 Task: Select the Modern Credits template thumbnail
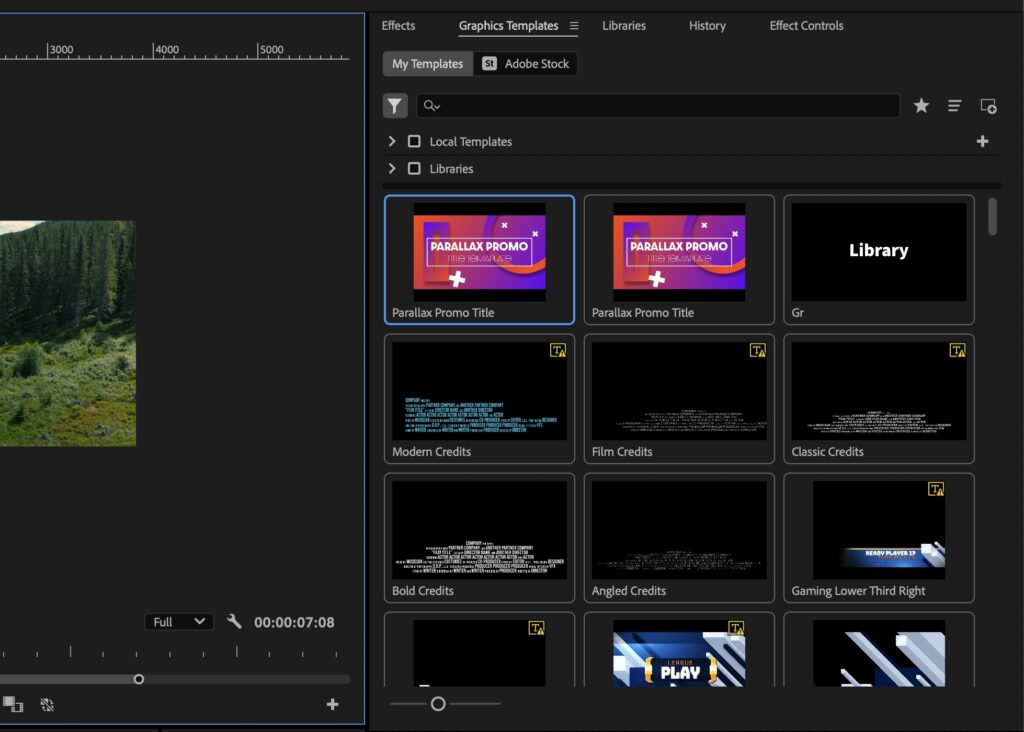[x=479, y=392]
